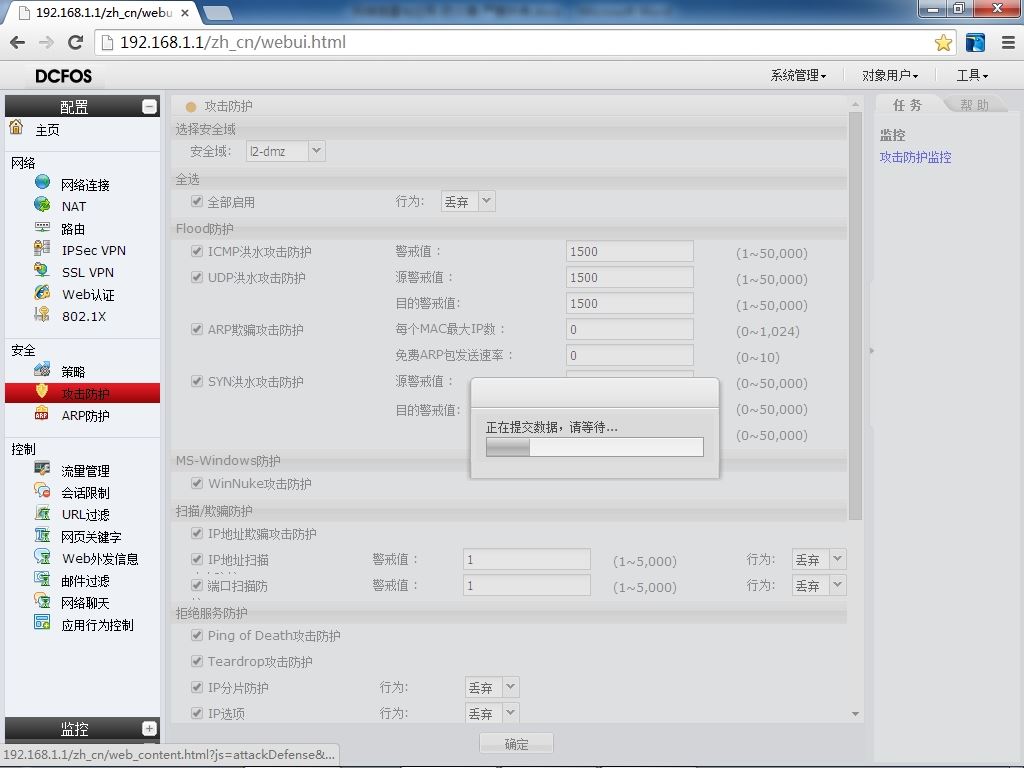This screenshot has width=1024, height=768.
Task: Close the 192.168.1.1 browser tab
Action: click(x=185, y=12)
